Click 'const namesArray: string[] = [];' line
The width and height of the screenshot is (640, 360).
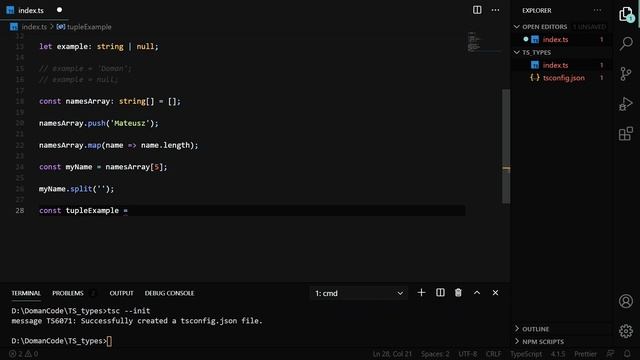(x=109, y=101)
